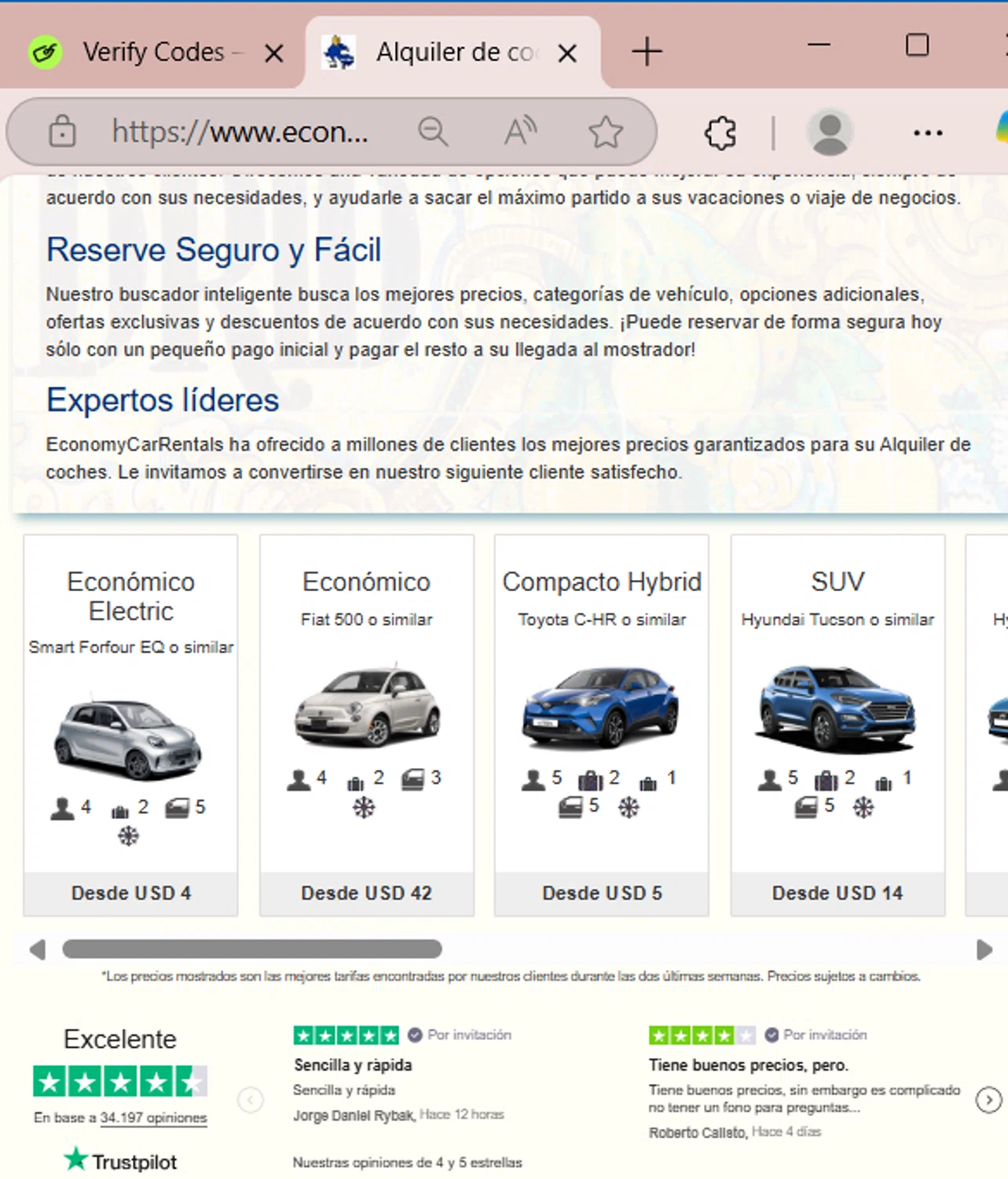
Task: Click SUV card title
Action: [838, 582]
